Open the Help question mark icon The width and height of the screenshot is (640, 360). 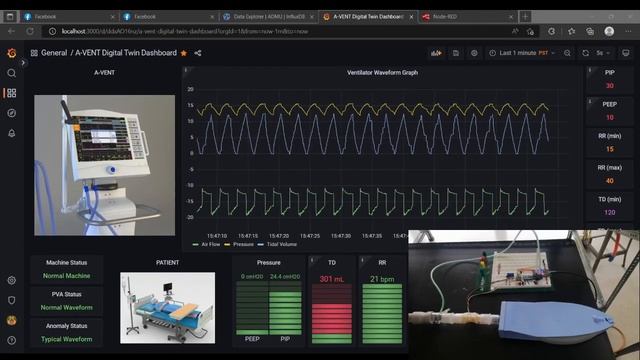coord(11,340)
